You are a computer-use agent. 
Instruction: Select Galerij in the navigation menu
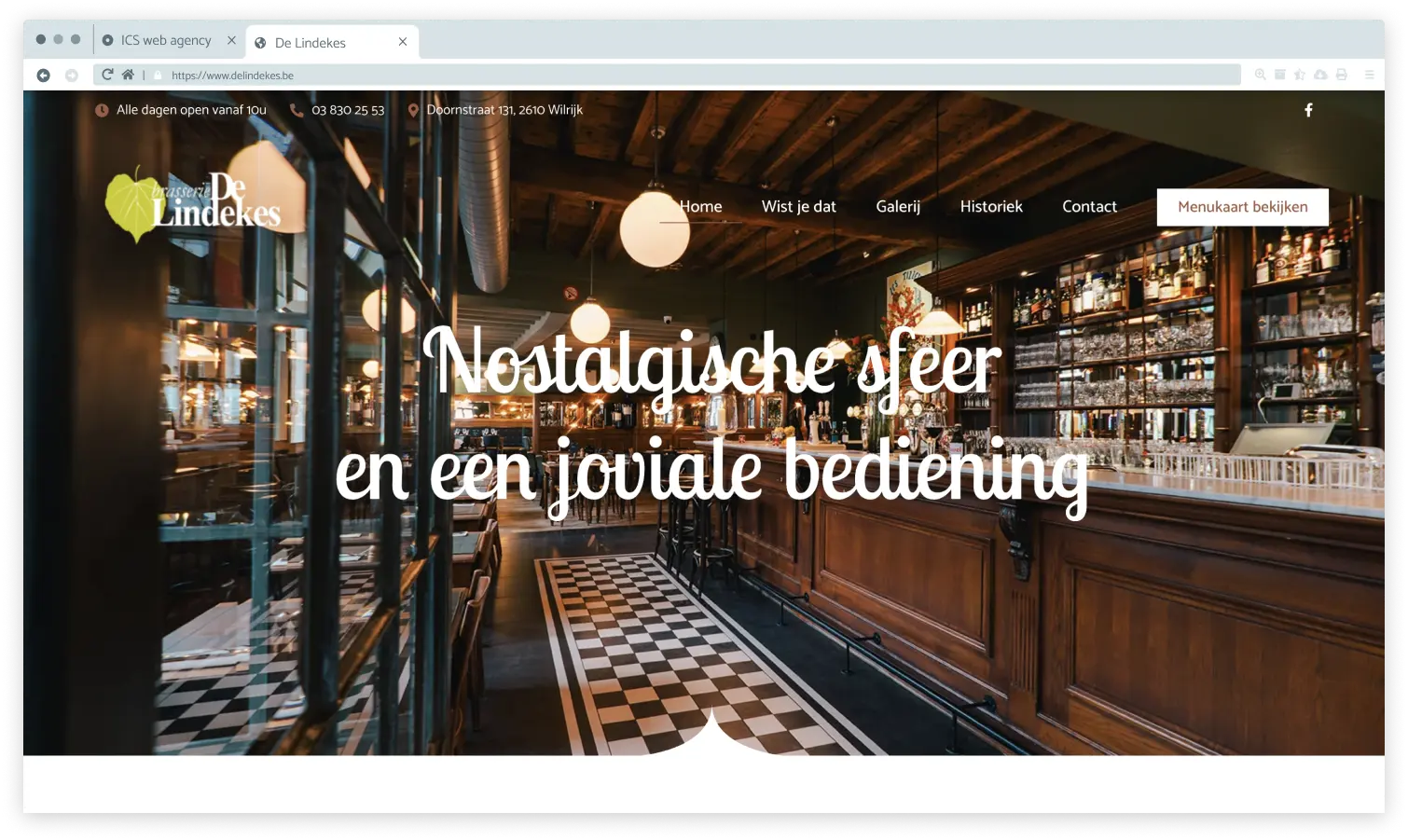897,206
